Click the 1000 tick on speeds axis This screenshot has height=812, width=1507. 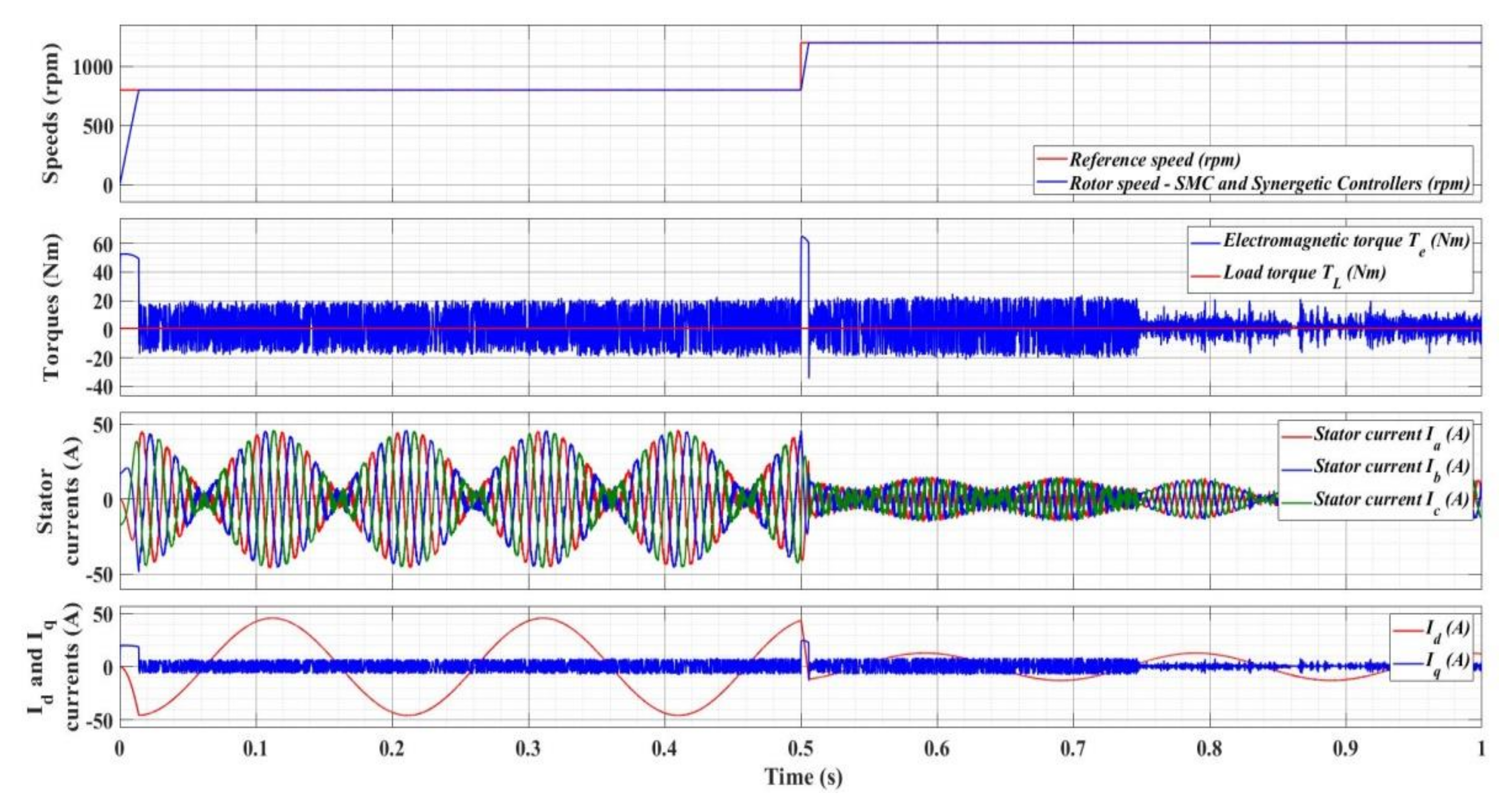point(92,67)
